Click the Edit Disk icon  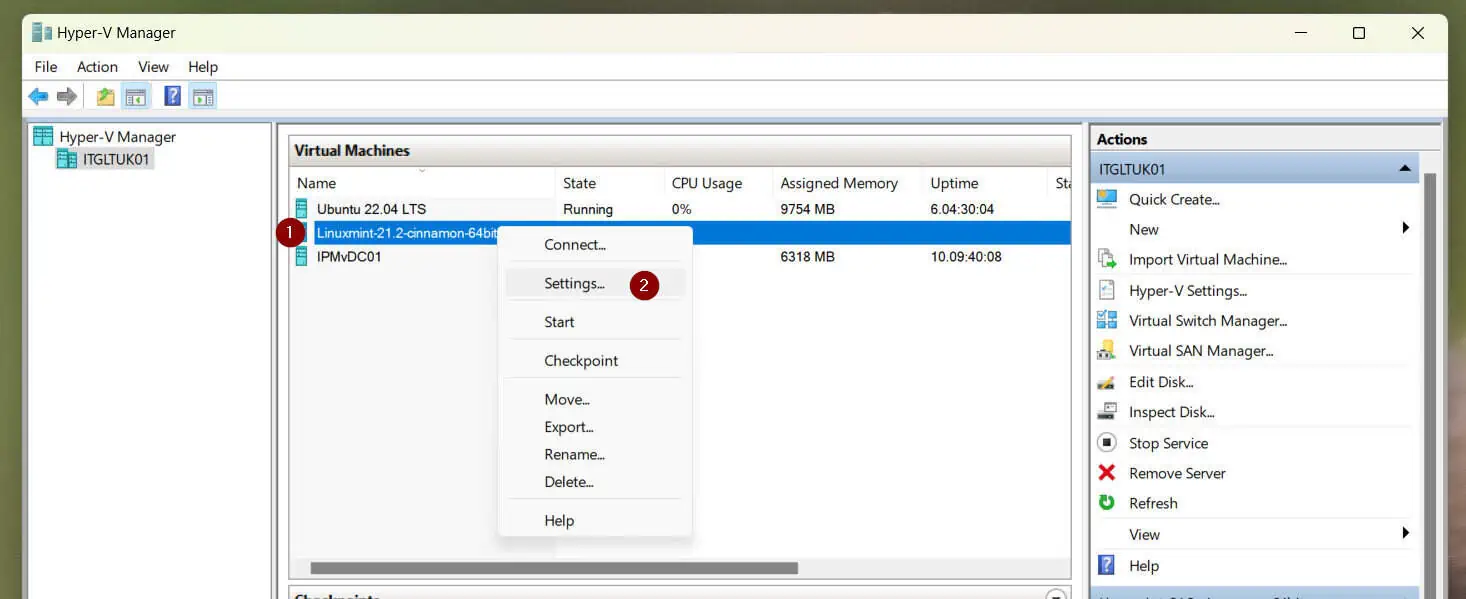click(1107, 382)
